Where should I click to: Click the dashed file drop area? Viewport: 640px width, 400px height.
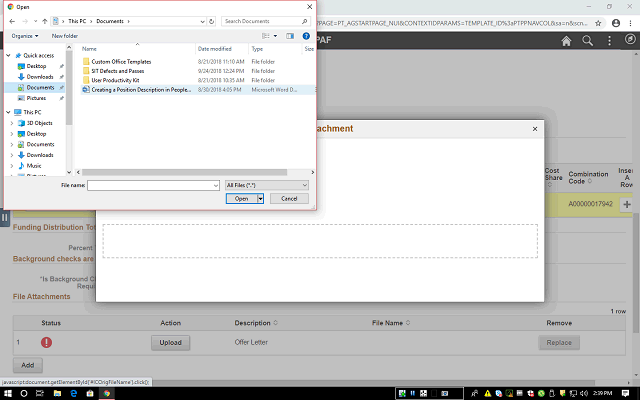(320, 241)
